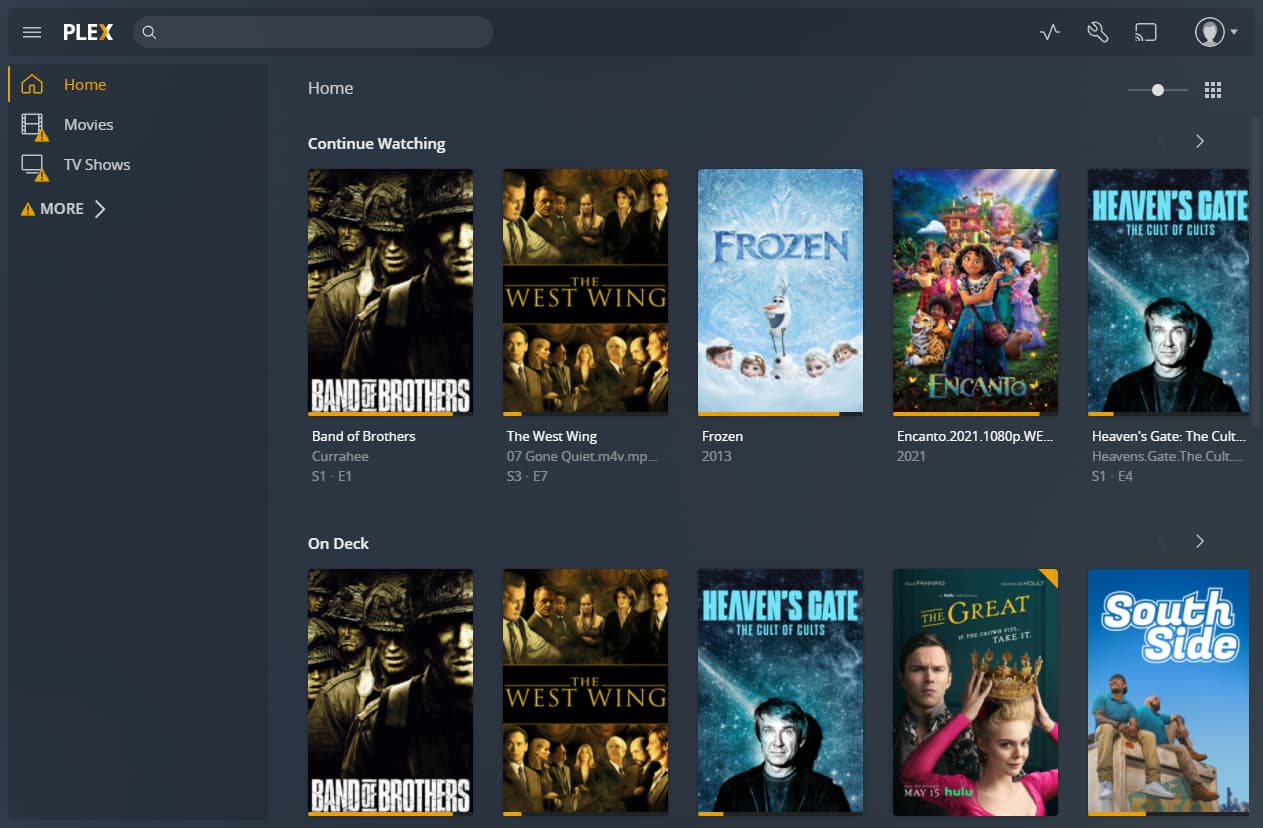Click the 2021 year under Encanto
Screen dimensions: 1263x828
pyautogui.click(x=911, y=456)
